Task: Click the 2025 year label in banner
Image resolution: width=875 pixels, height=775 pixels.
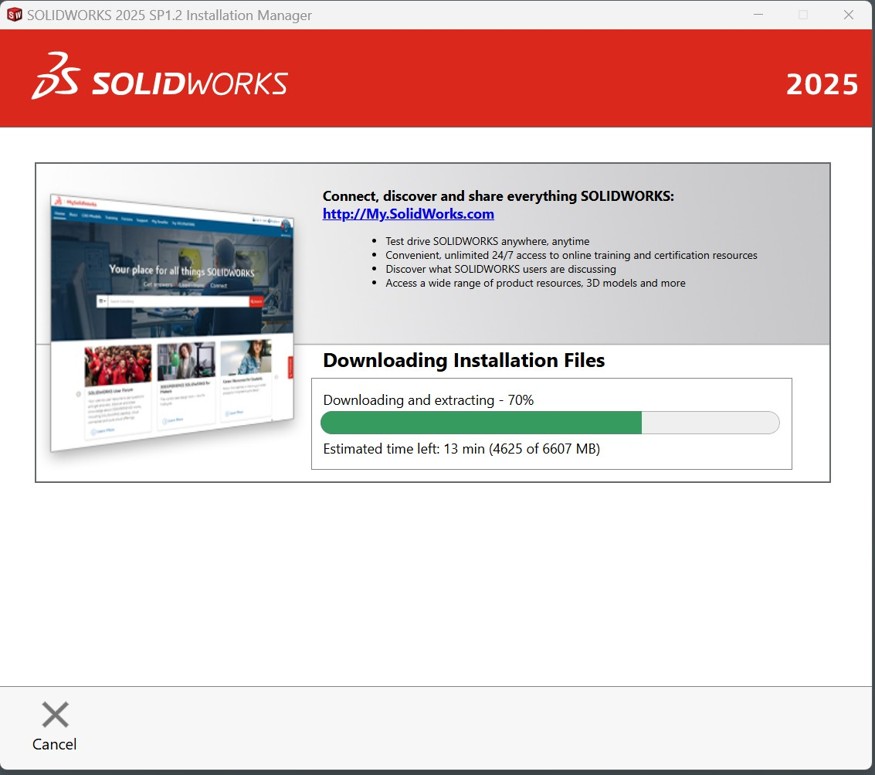Action: pos(821,85)
